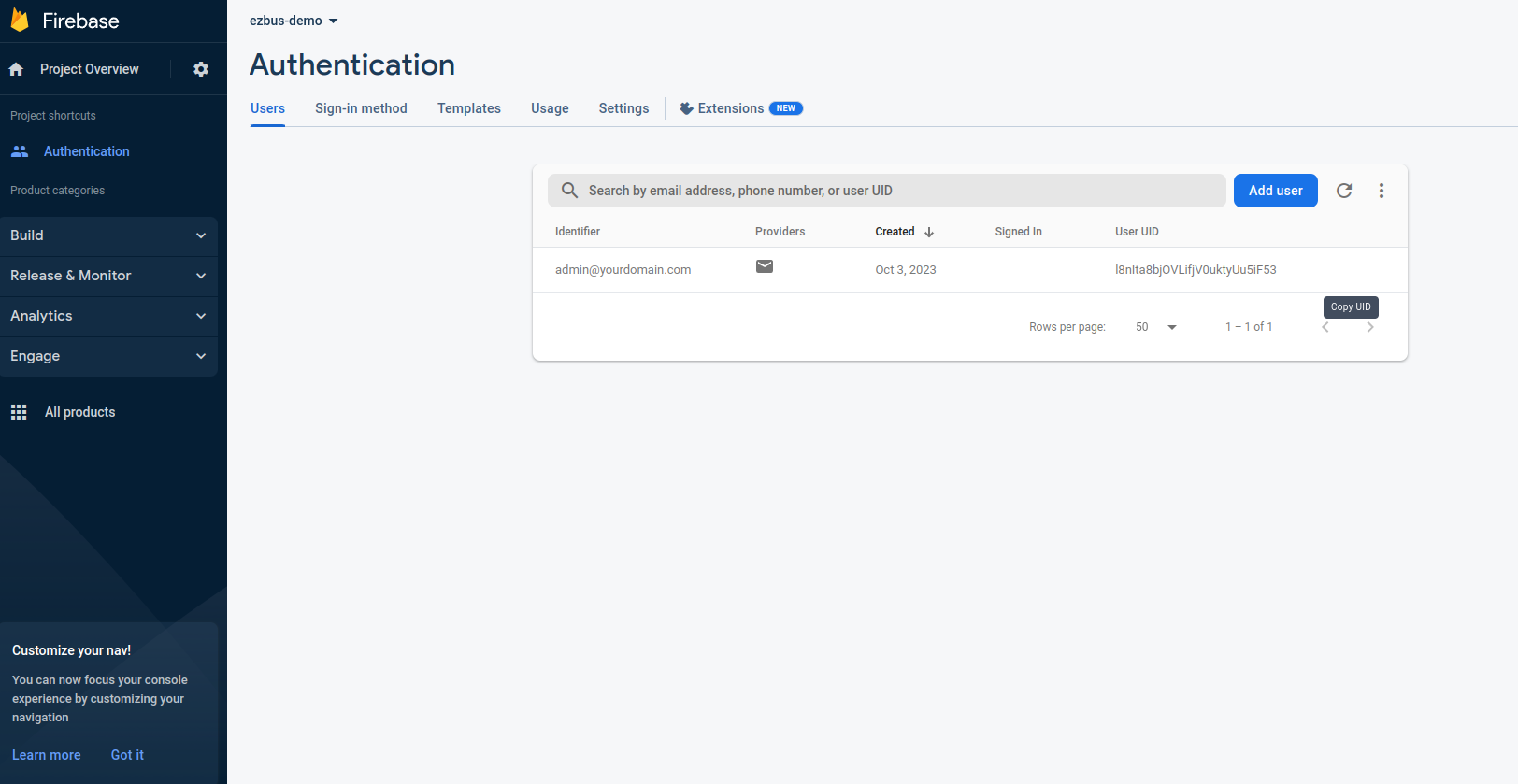Open the Usage tab
Viewport: 1518px width, 784px height.
[550, 108]
